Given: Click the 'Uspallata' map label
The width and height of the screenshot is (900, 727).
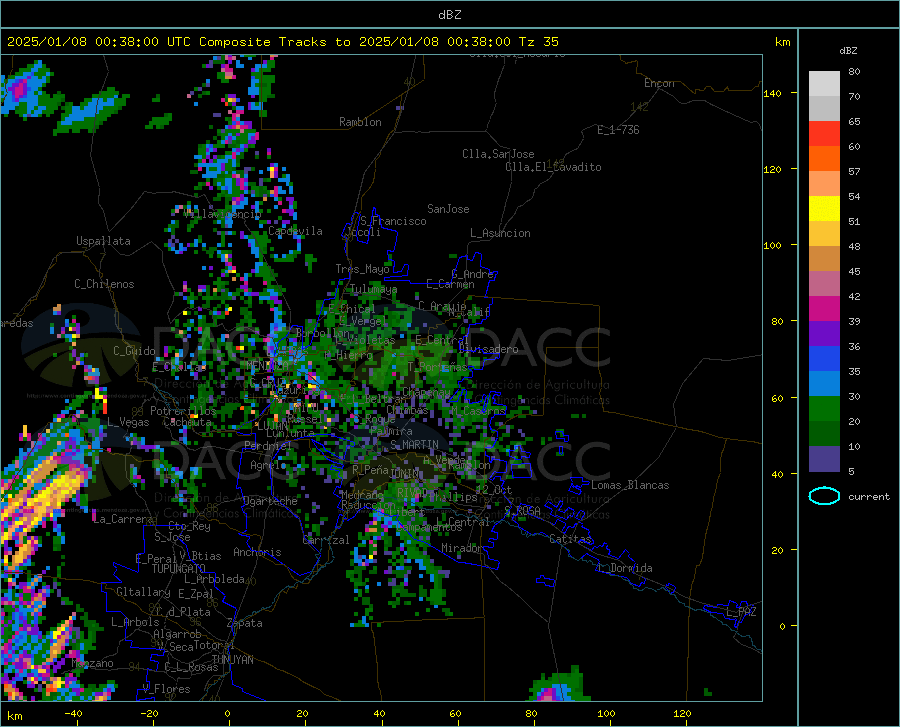Looking at the screenshot, I should pyautogui.click(x=103, y=241).
